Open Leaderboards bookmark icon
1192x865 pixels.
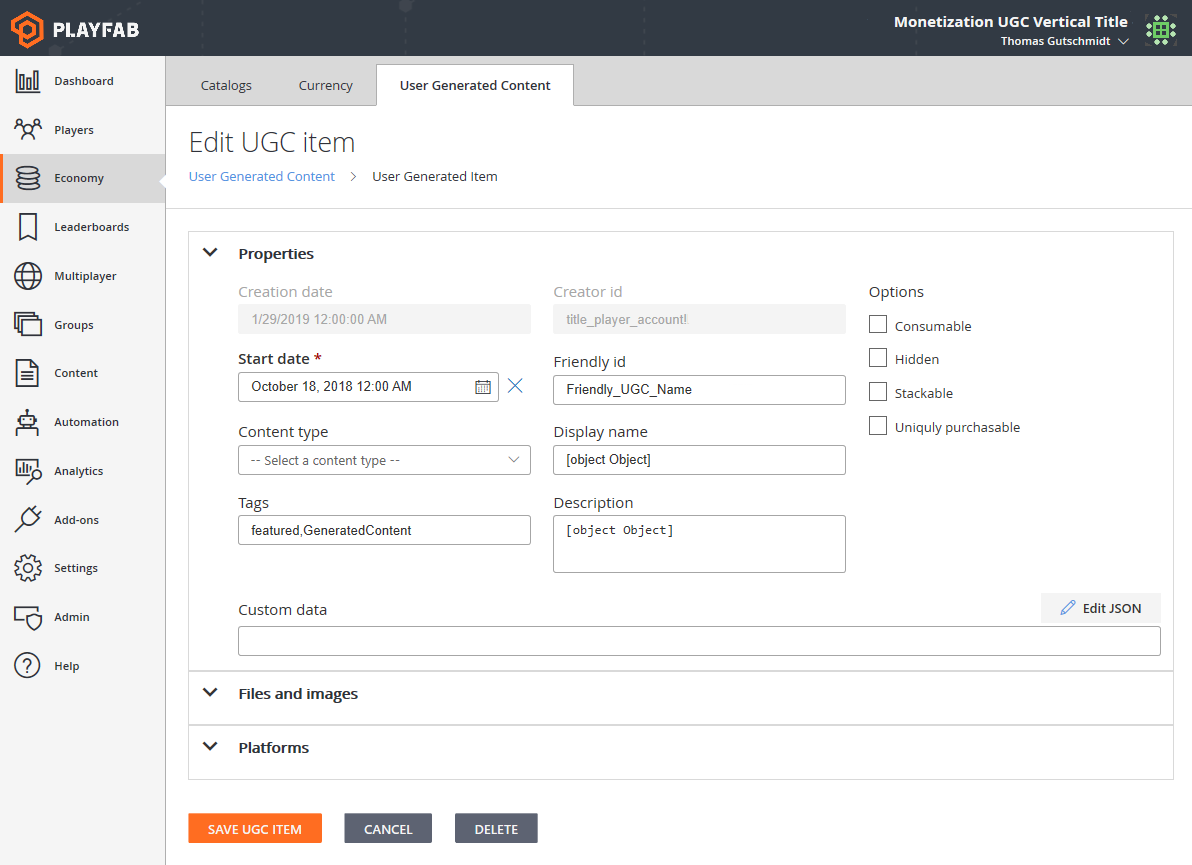(x=27, y=227)
